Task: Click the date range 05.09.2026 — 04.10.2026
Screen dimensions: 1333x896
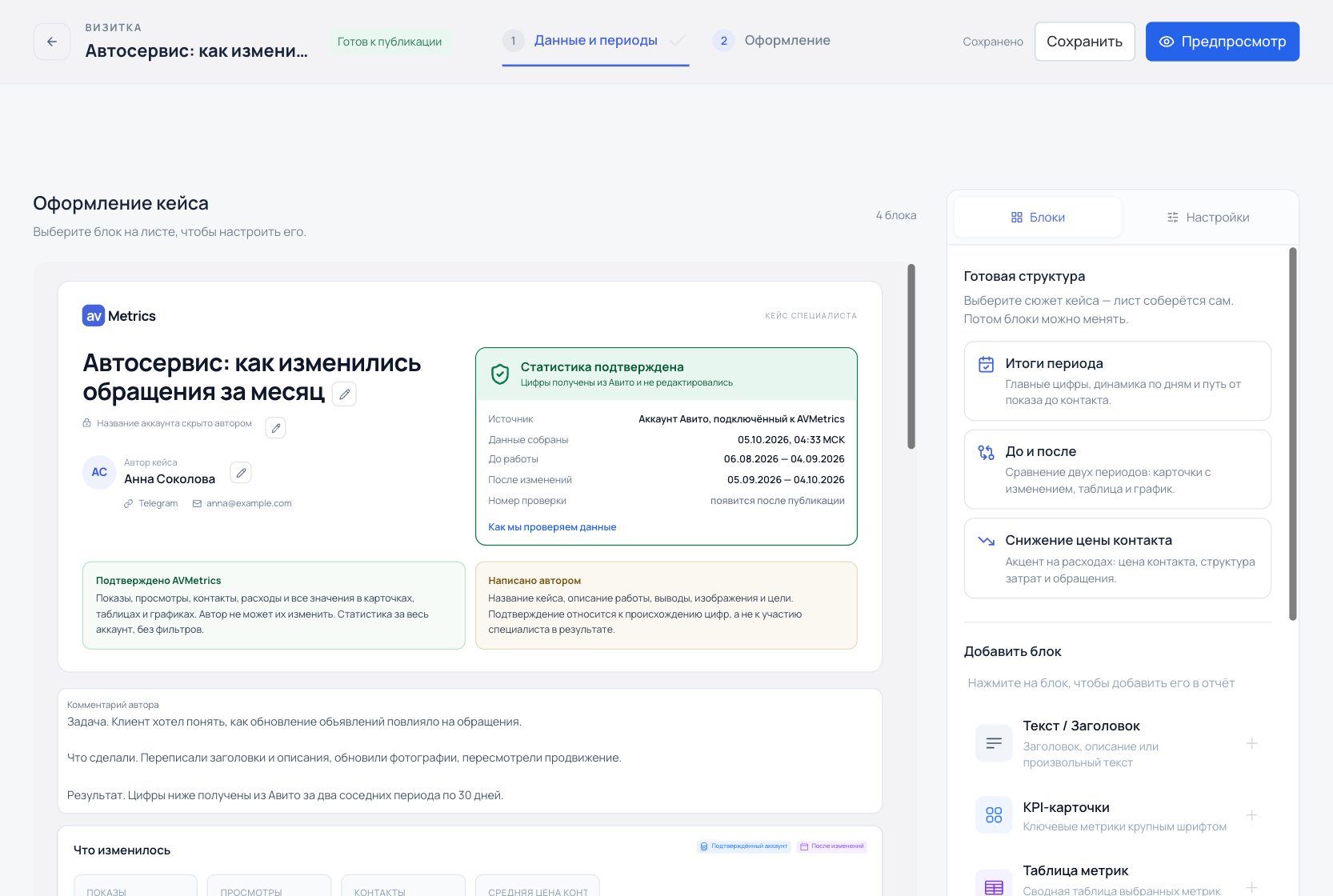Action: [x=786, y=480]
